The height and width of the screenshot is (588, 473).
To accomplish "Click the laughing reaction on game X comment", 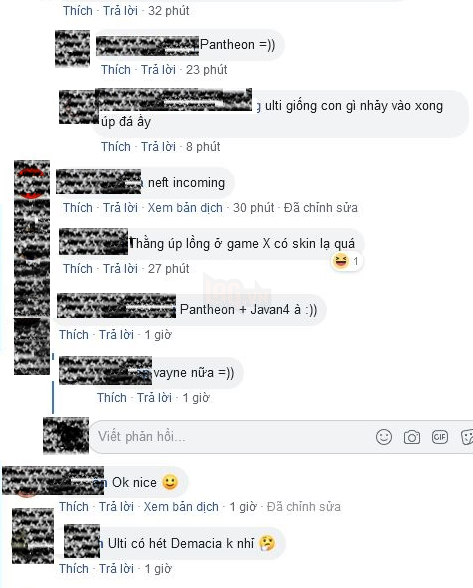I will [345, 261].
